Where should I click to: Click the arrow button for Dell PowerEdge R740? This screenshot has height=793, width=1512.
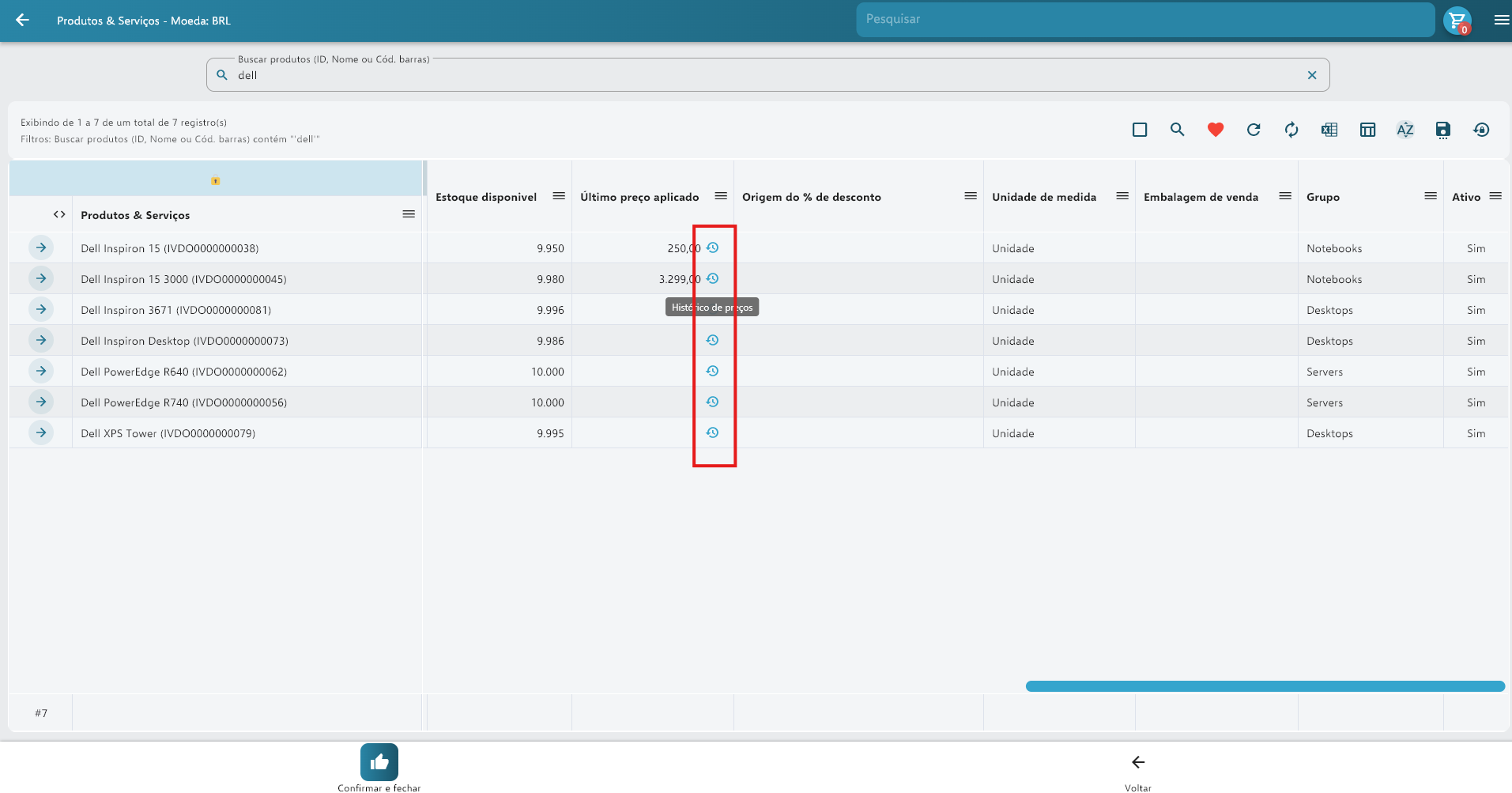pyautogui.click(x=41, y=402)
